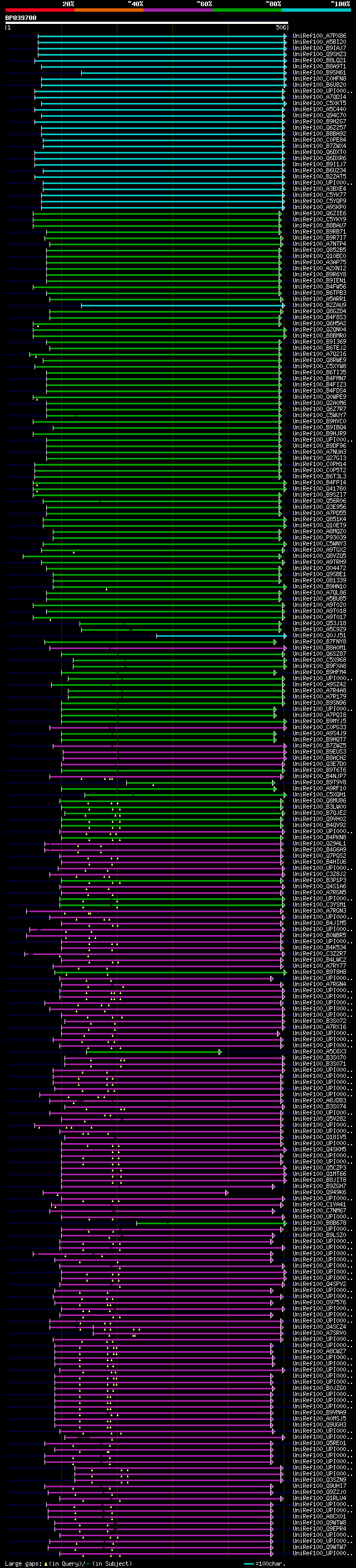Click the cyan alignment bar for UniRef100_Q0JJ51
Viewport: 356px width, 1568px height.
pos(221,636)
